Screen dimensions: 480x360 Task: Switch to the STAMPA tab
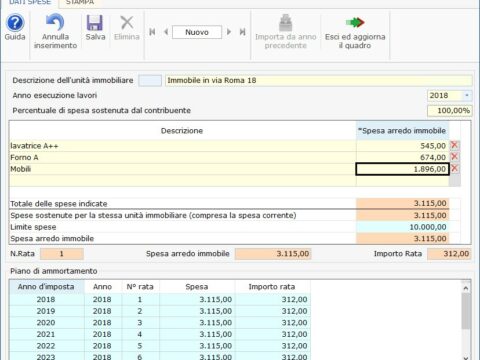pyautogui.click(x=80, y=3)
